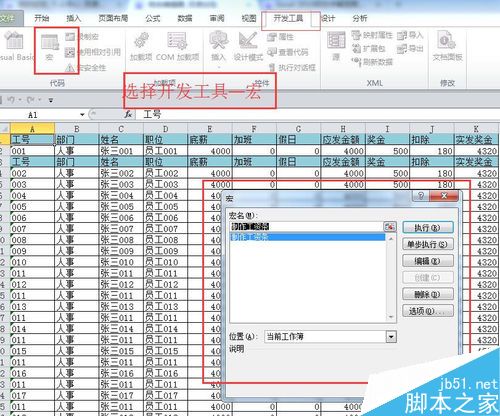Viewport: 500px width, 416px height.
Task: Open XML Source (源) pane
Action: (336, 47)
